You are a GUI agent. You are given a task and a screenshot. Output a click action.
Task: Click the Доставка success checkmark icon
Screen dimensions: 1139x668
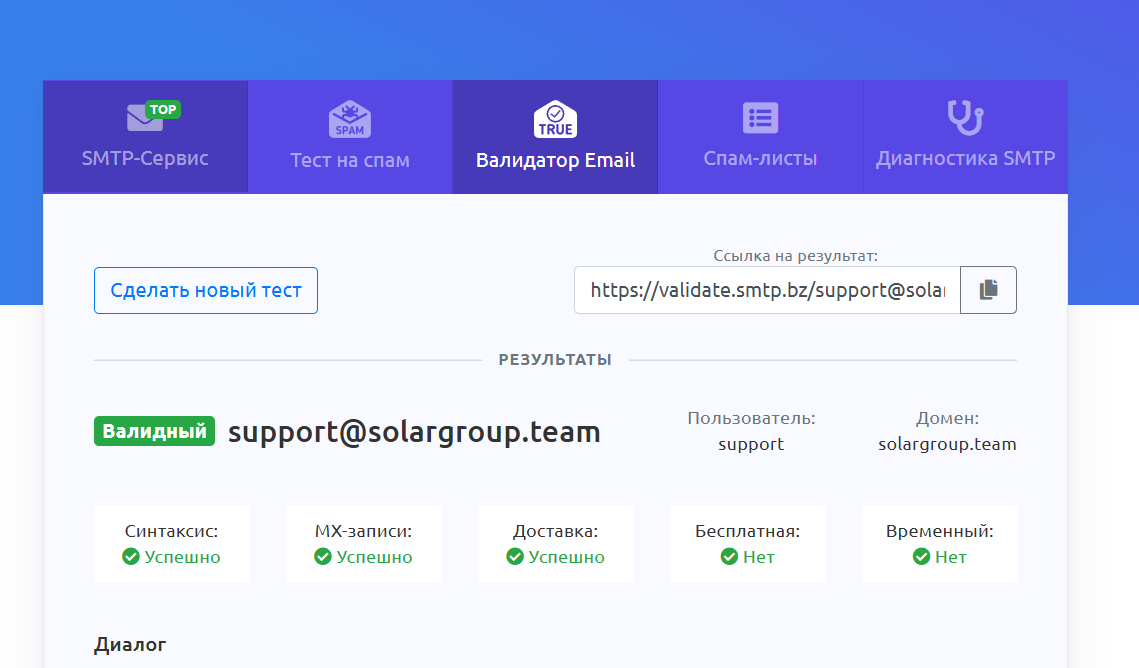click(x=515, y=557)
